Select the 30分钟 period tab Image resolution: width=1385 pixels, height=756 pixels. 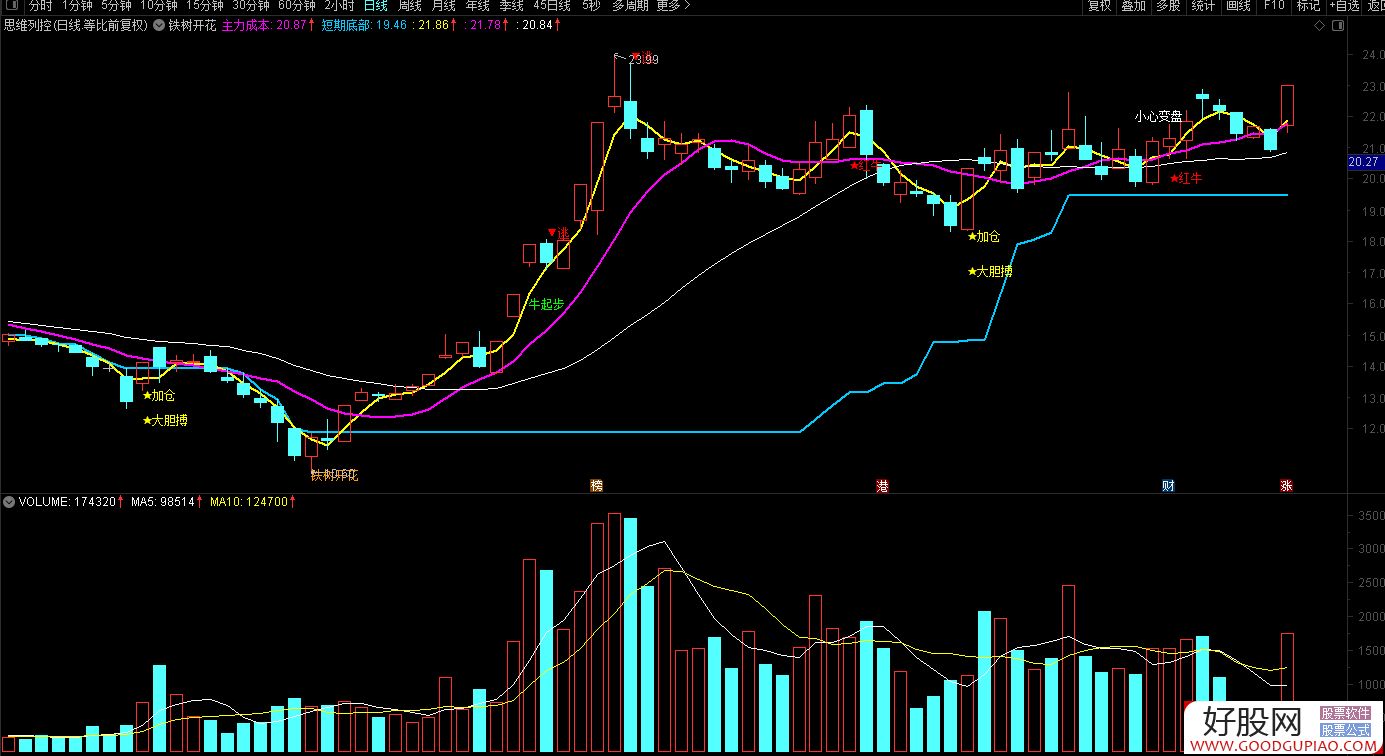[250, 6]
